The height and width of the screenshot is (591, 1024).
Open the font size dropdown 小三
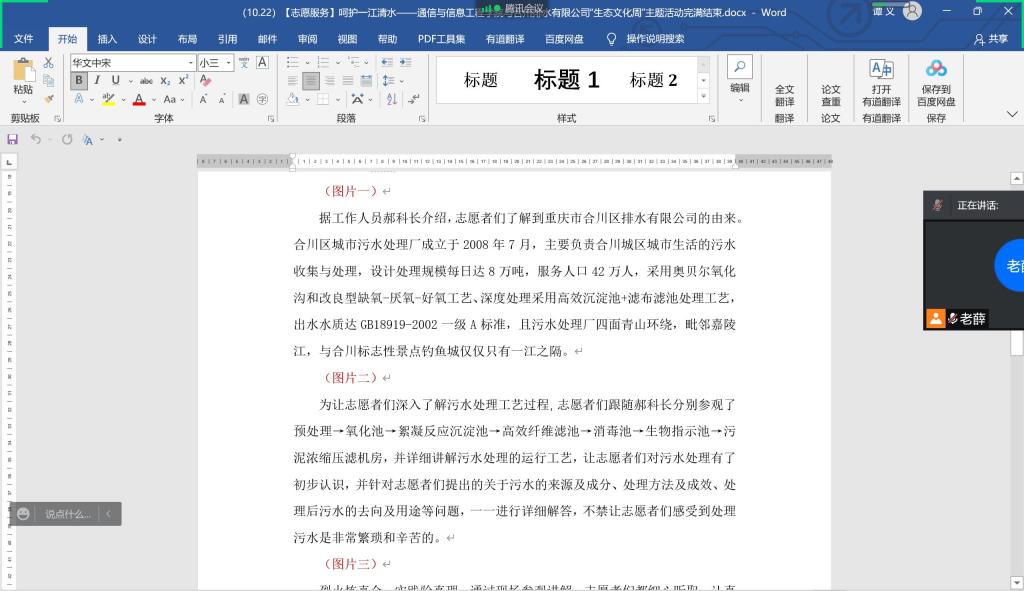(229, 63)
